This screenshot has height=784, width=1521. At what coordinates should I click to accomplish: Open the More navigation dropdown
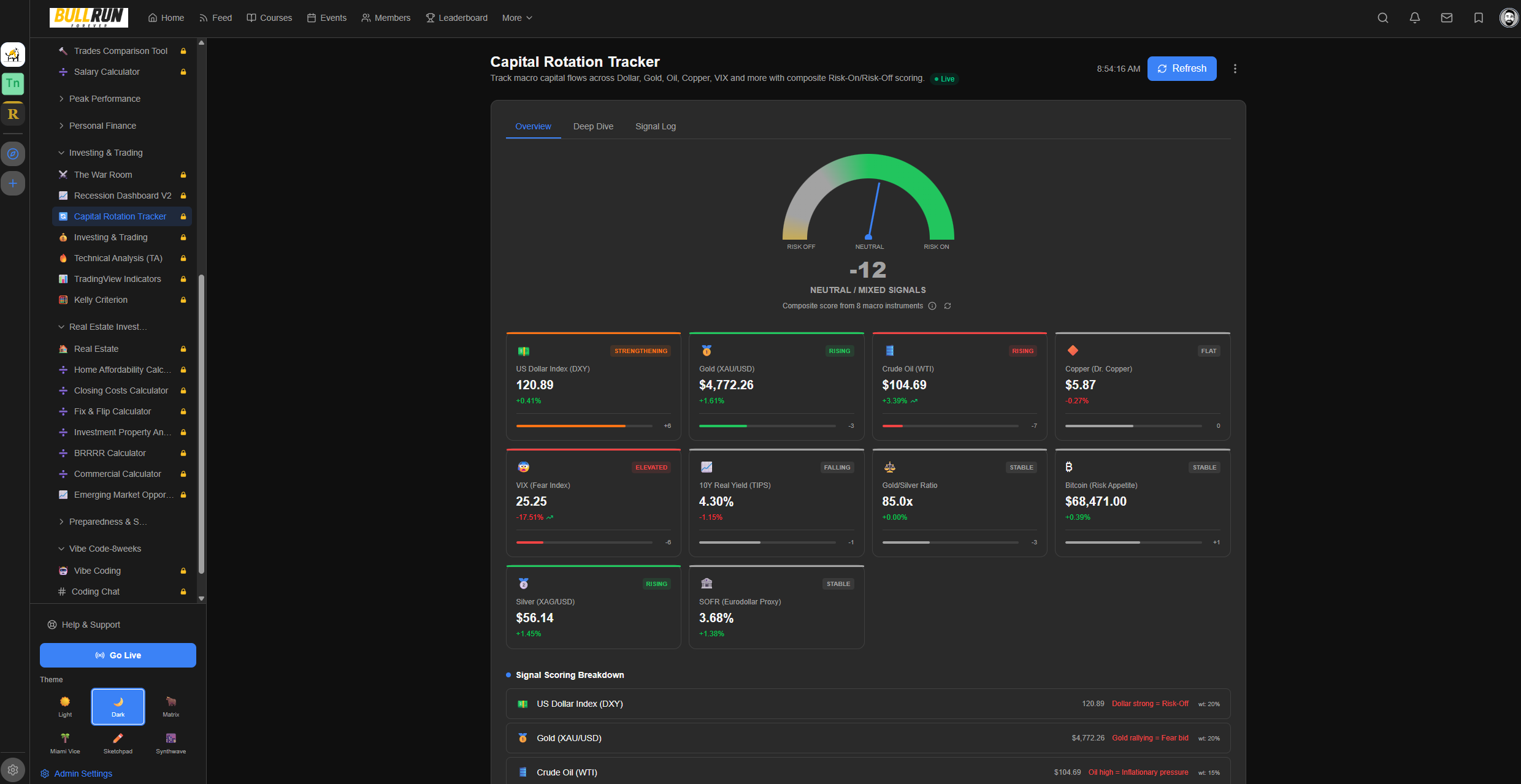point(516,18)
